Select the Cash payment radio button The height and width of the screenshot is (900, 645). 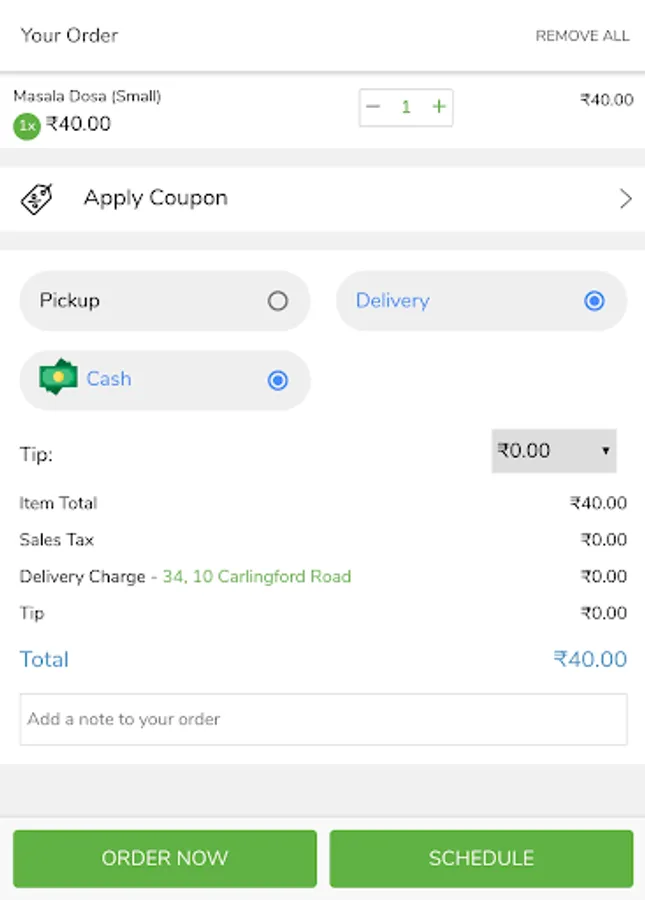click(x=278, y=380)
